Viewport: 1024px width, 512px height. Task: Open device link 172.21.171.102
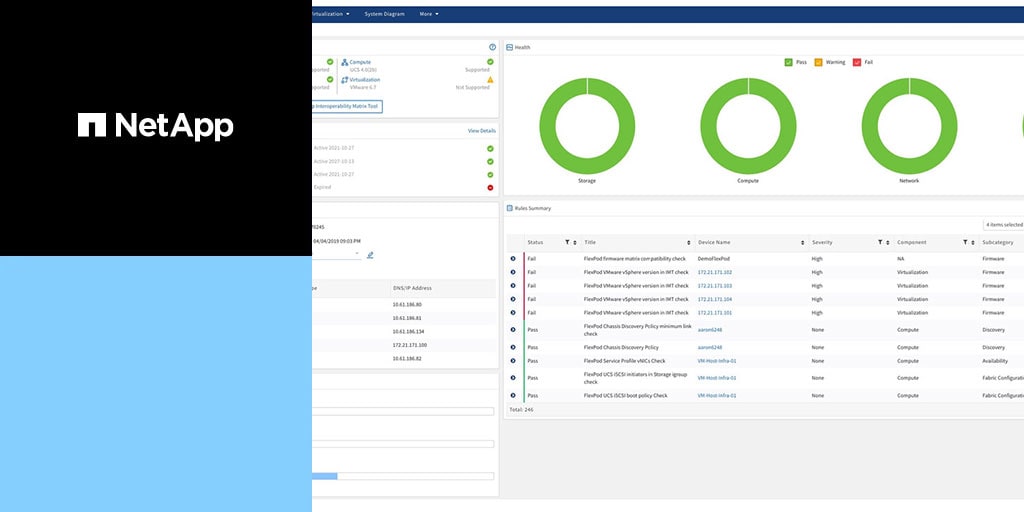(x=714, y=272)
